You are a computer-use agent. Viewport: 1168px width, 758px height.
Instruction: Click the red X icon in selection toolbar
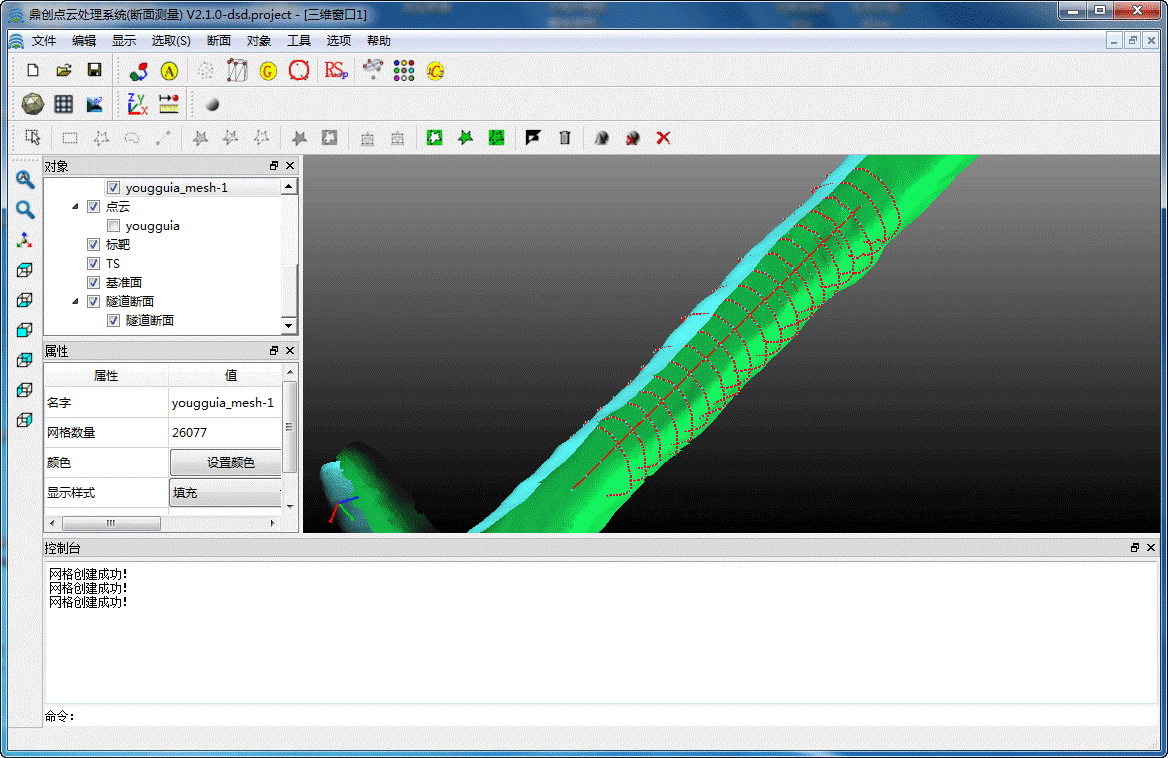tap(663, 138)
